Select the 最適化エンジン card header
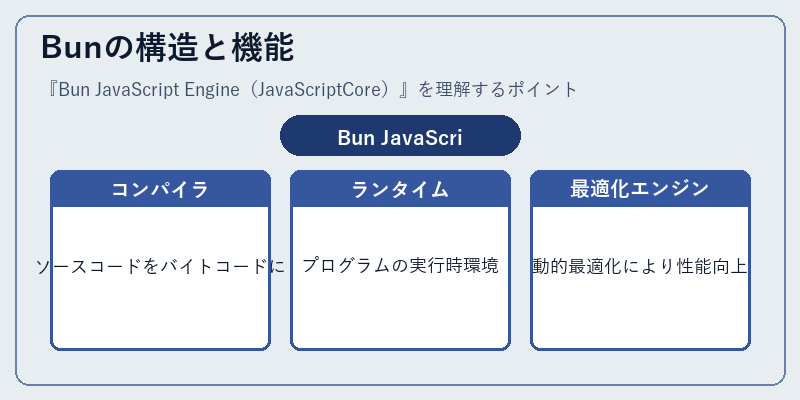 point(640,189)
